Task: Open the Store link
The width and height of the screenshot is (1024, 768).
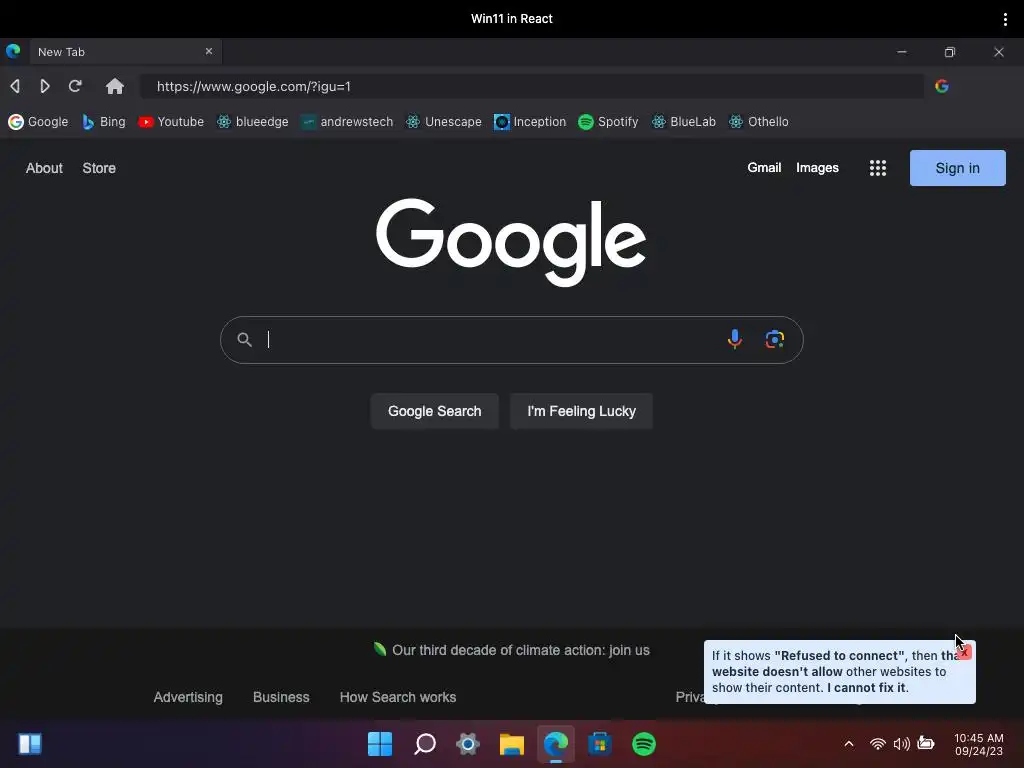Action: tap(99, 168)
